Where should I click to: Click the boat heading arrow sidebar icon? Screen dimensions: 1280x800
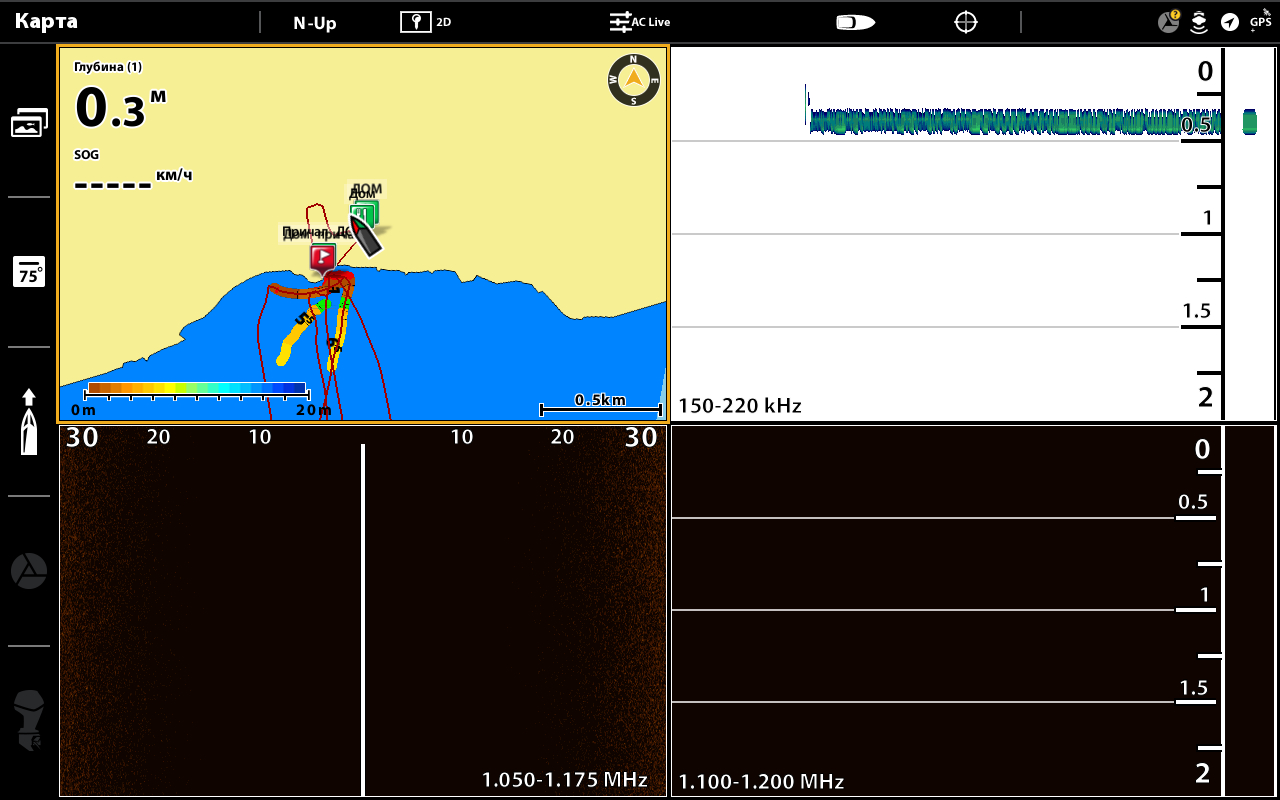pyautogui.click(x=29, y=422)
